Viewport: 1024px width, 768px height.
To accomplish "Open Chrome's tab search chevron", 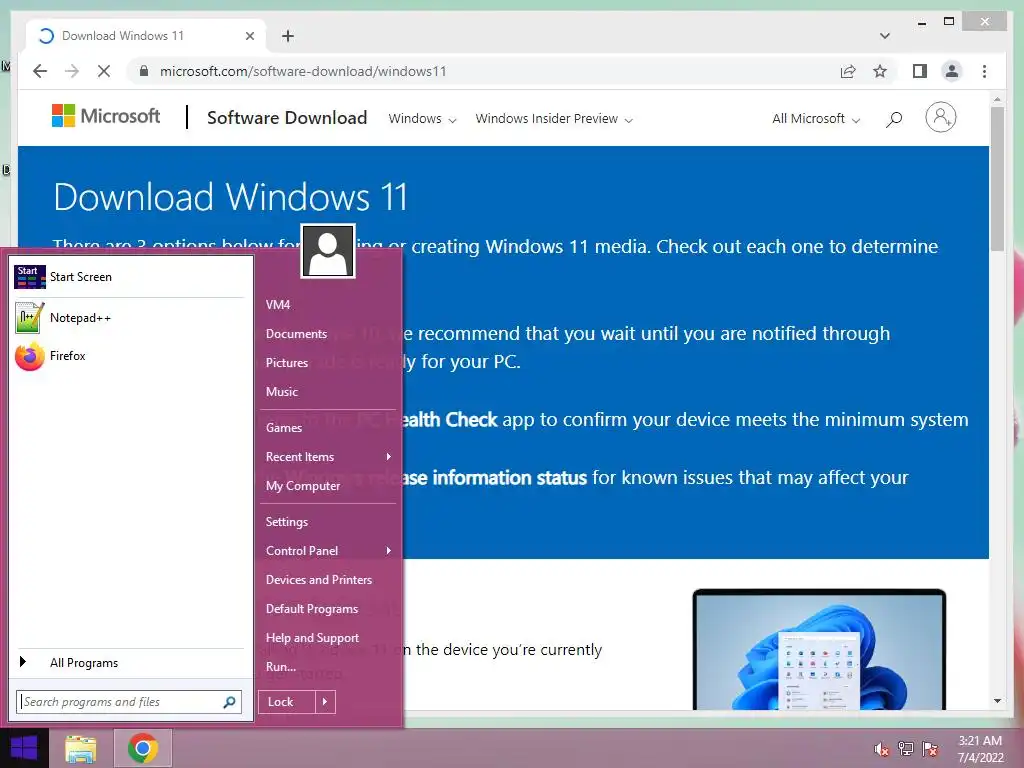I will click(x=884, y=36).
